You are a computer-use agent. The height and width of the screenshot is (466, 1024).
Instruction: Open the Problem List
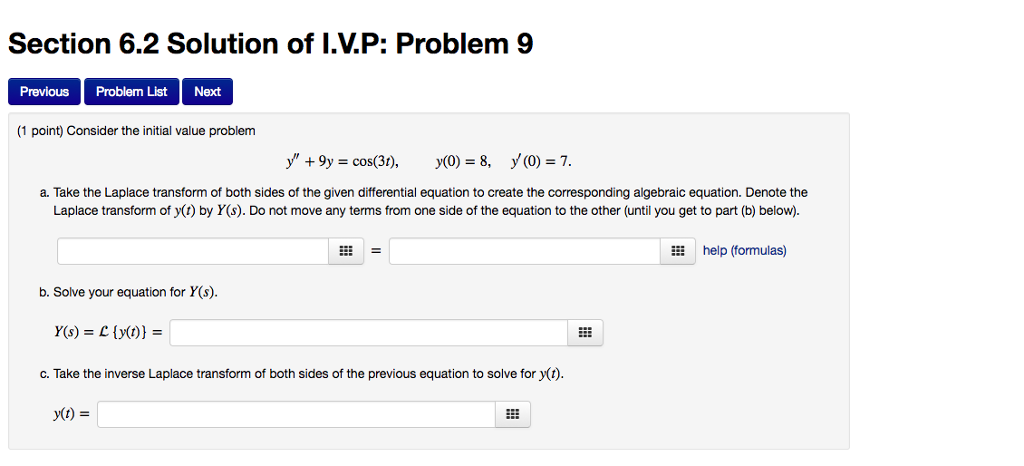131,91
